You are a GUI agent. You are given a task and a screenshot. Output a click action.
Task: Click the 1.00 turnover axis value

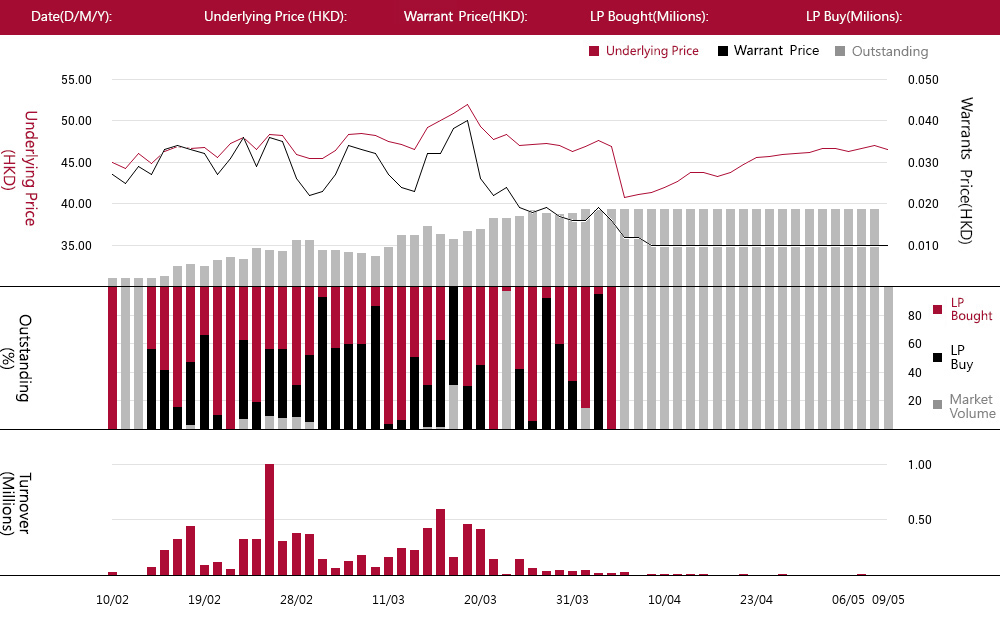920,464
